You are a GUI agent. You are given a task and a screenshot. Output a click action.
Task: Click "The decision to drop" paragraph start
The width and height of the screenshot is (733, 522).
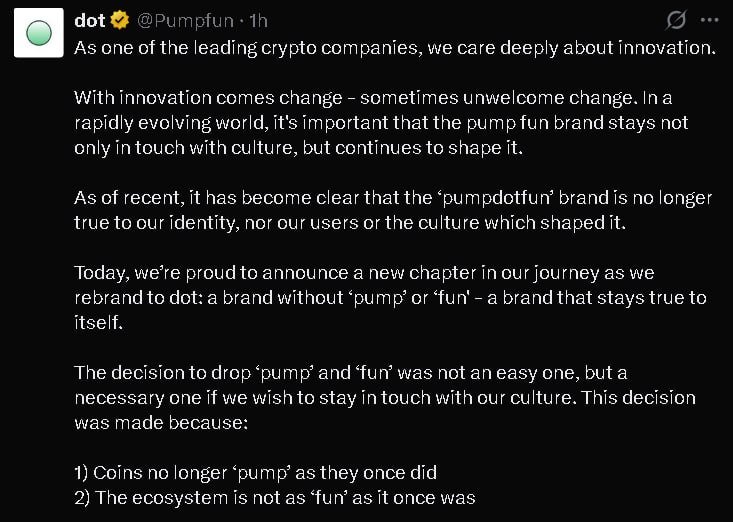[160, 373]
